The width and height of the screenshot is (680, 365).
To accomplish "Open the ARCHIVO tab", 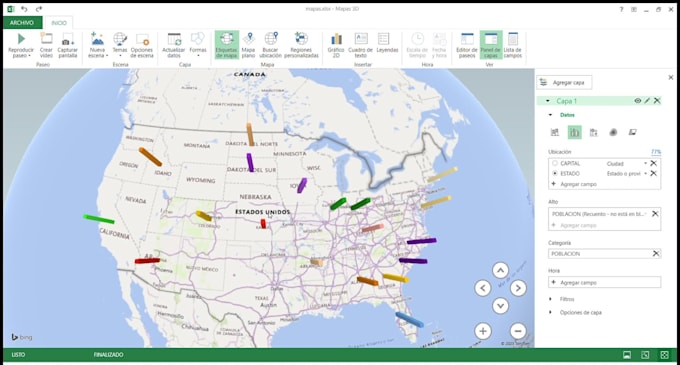I will pos(22,23).
